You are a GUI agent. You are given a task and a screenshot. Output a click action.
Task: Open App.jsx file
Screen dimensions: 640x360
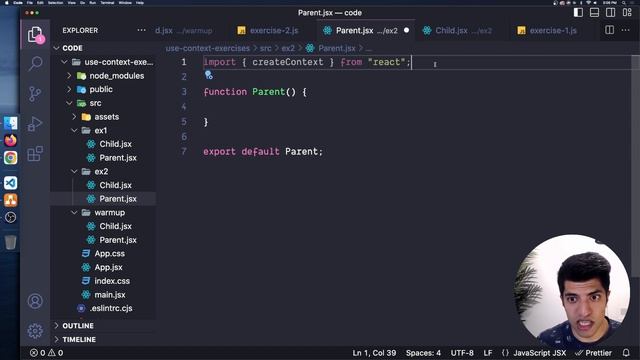108,267
